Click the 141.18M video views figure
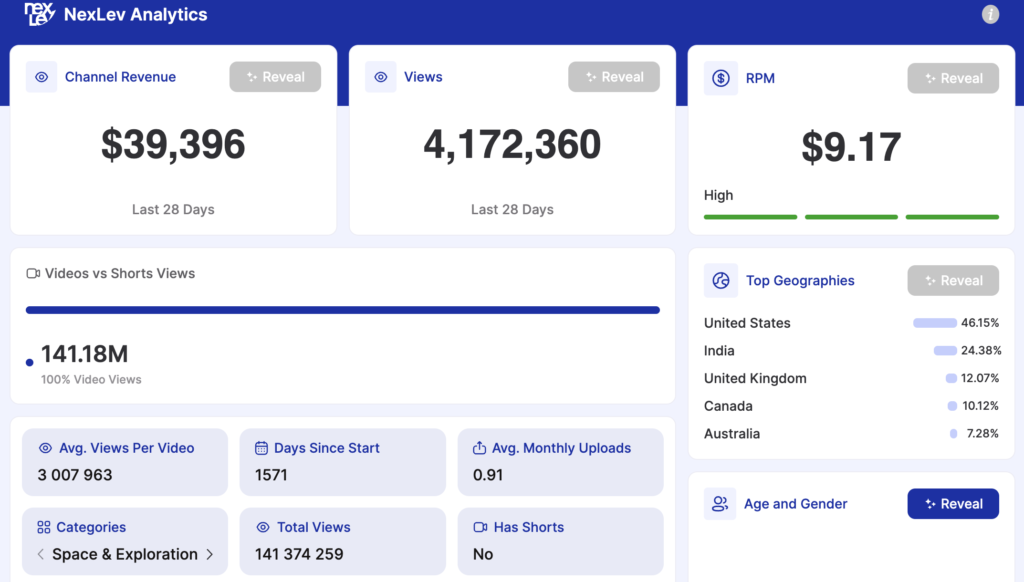 point(85,354)
